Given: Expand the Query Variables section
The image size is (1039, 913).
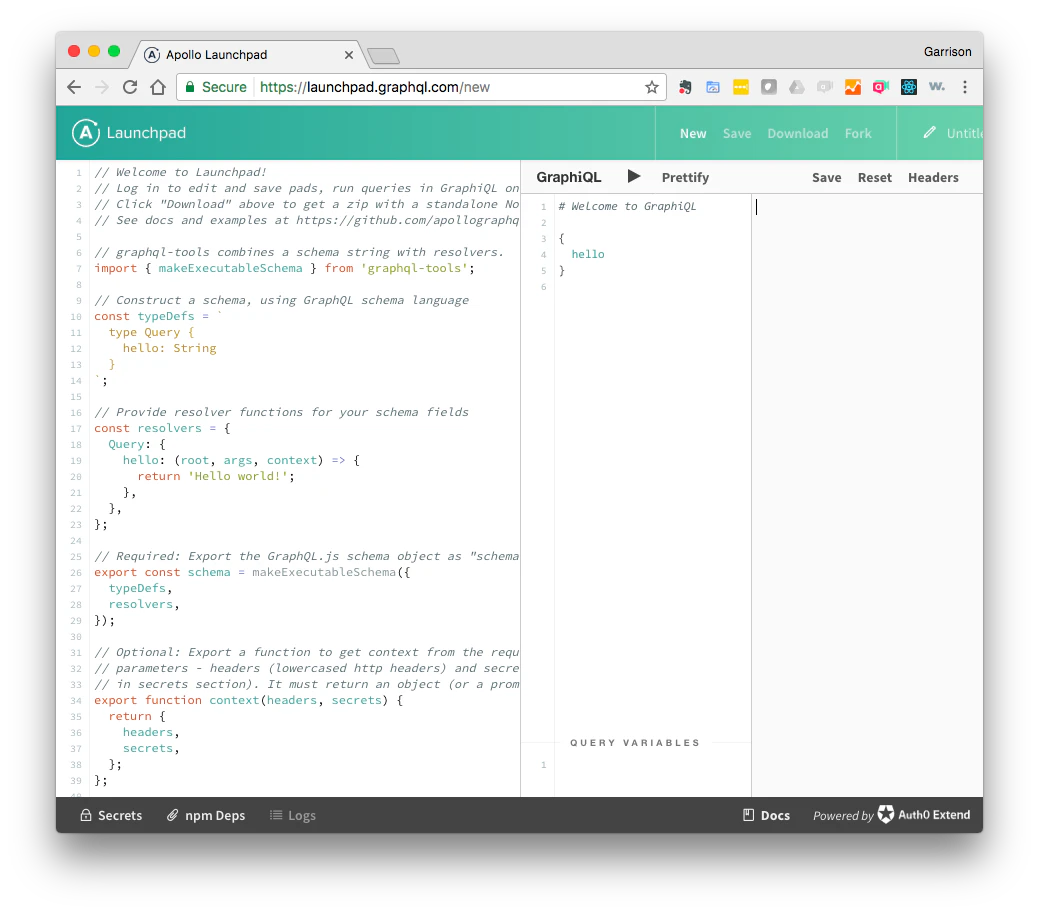Looking at the screenshot, I should 635,743.
